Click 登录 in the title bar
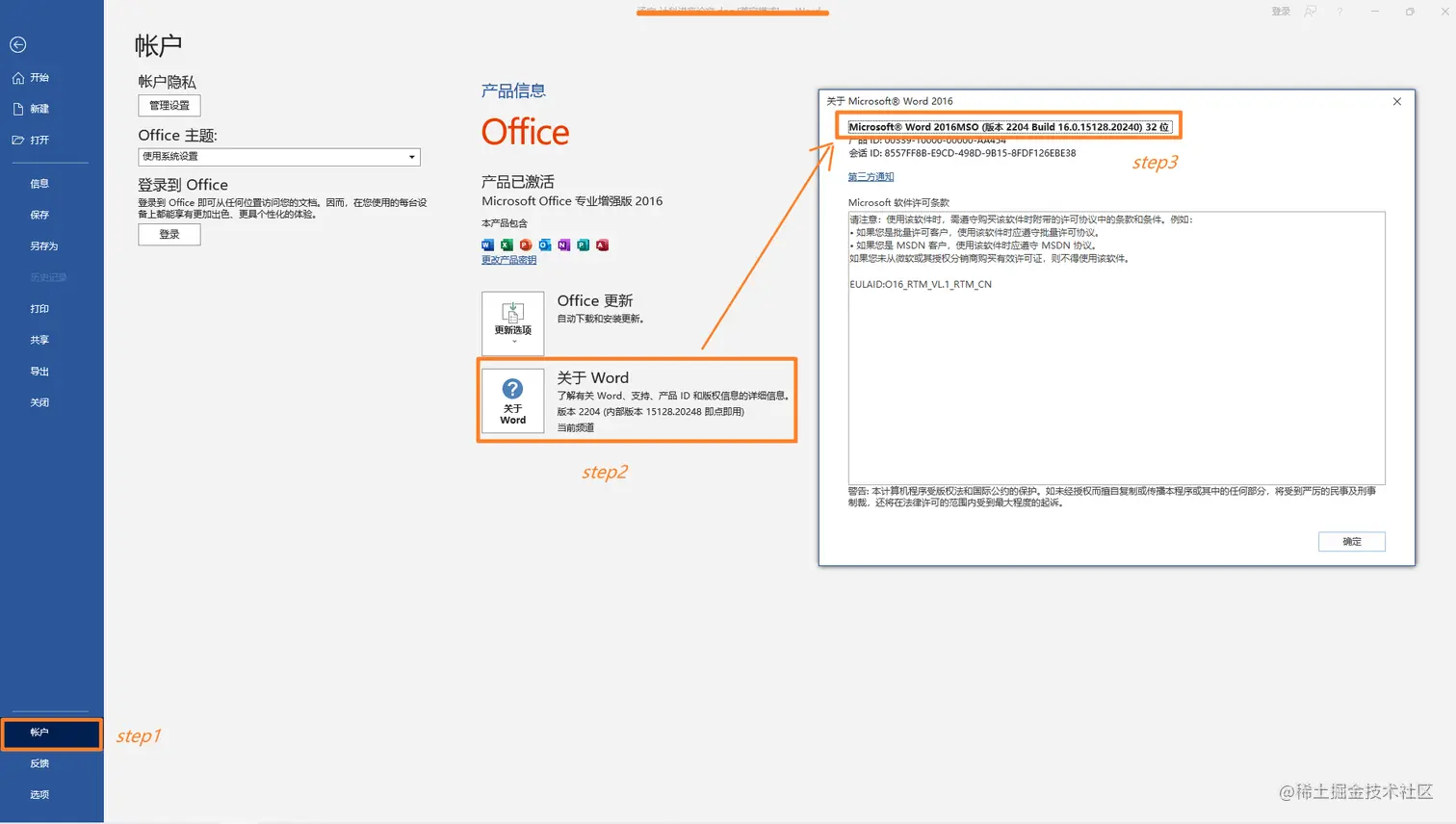1456x824 pixels. point(1281,12)
